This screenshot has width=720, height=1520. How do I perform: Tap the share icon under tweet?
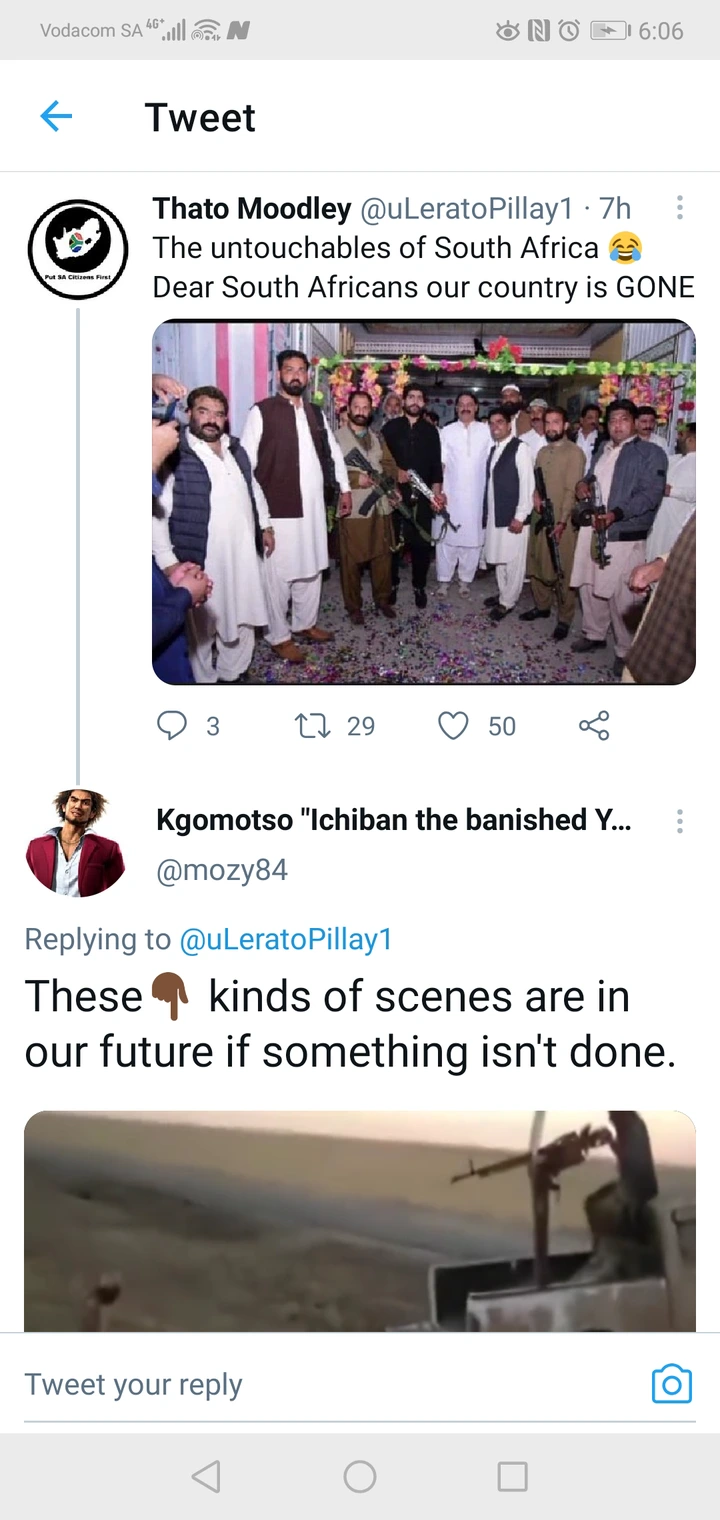tap(594, 725)
